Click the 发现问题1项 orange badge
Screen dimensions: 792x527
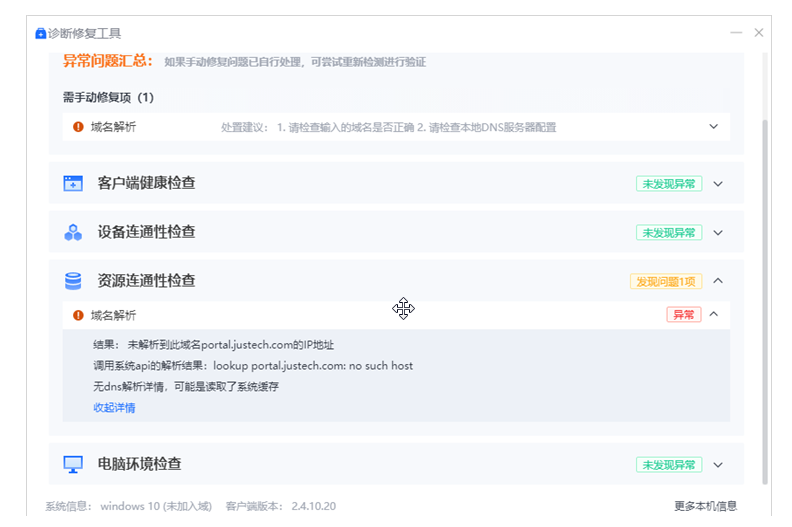(665, 281)
